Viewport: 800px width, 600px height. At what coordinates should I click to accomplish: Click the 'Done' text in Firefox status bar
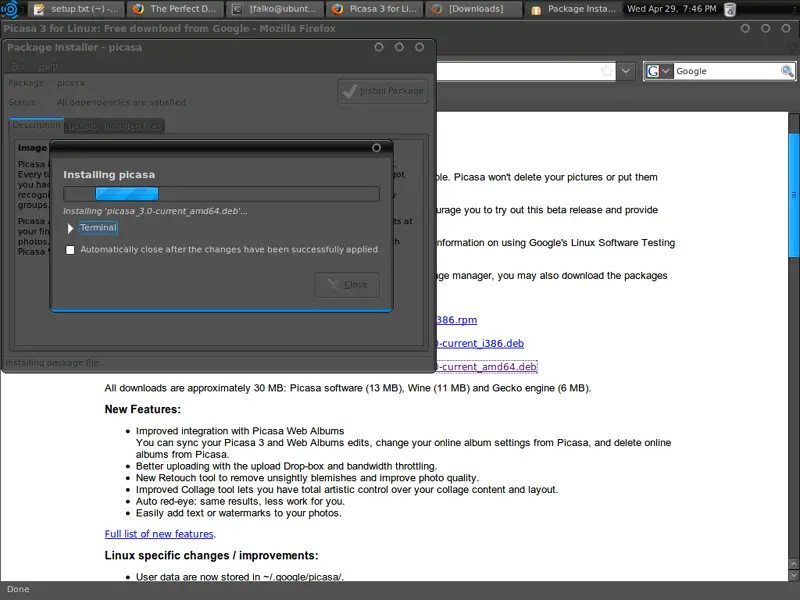point(18,589)
